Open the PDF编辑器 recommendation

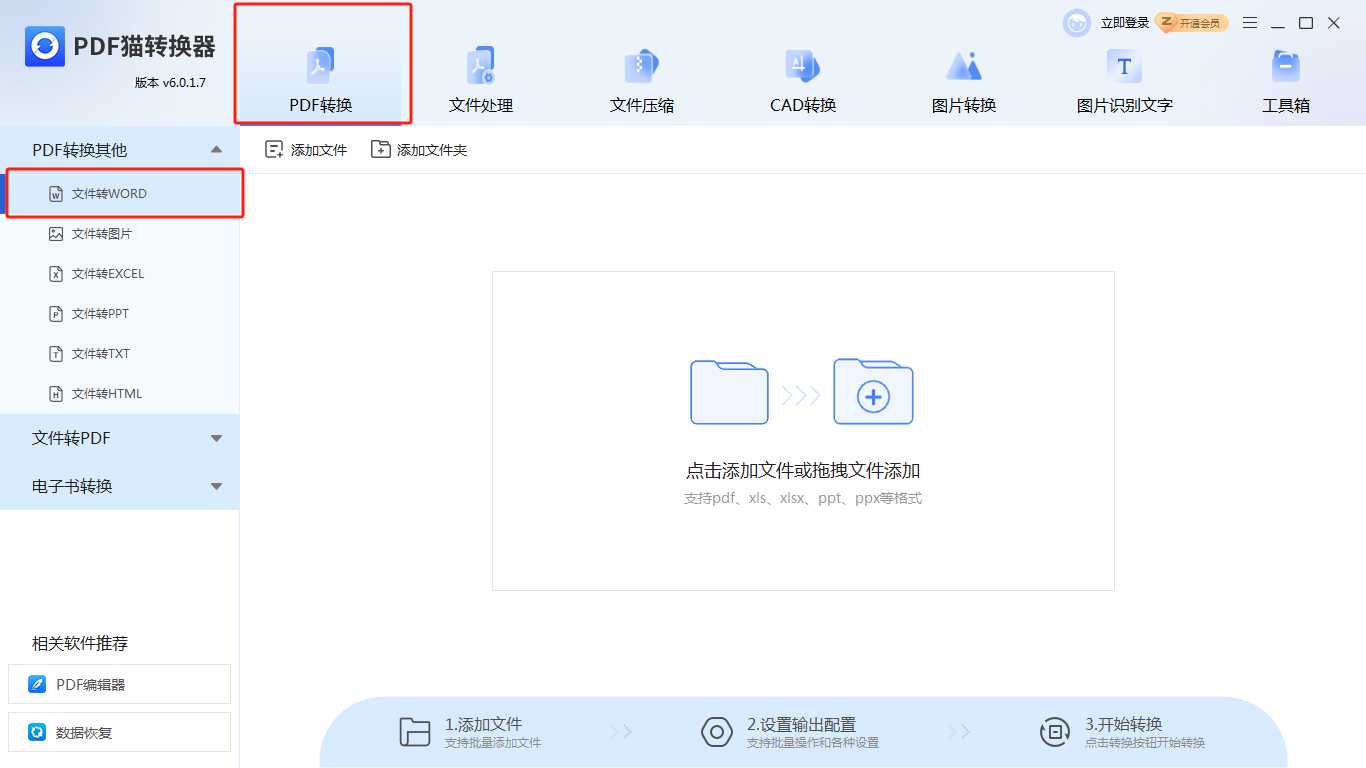pos(119,684)
